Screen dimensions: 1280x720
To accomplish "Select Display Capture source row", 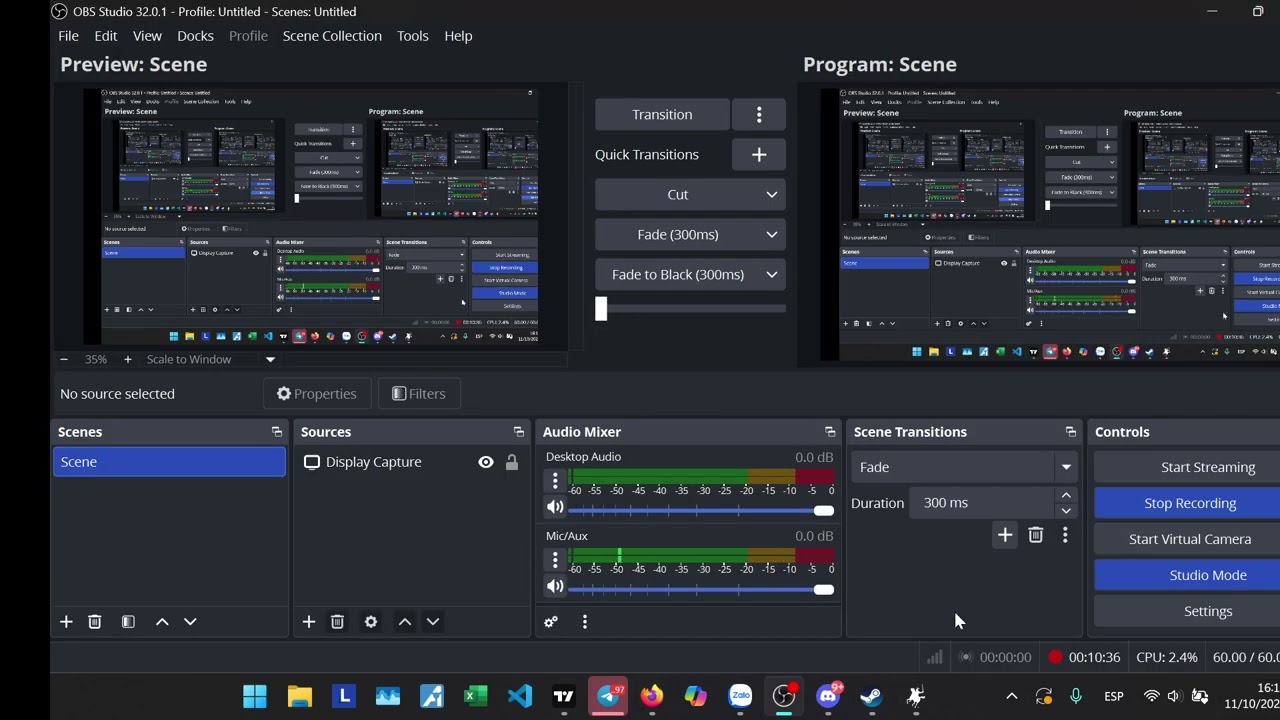I will [x=412, y=462].
